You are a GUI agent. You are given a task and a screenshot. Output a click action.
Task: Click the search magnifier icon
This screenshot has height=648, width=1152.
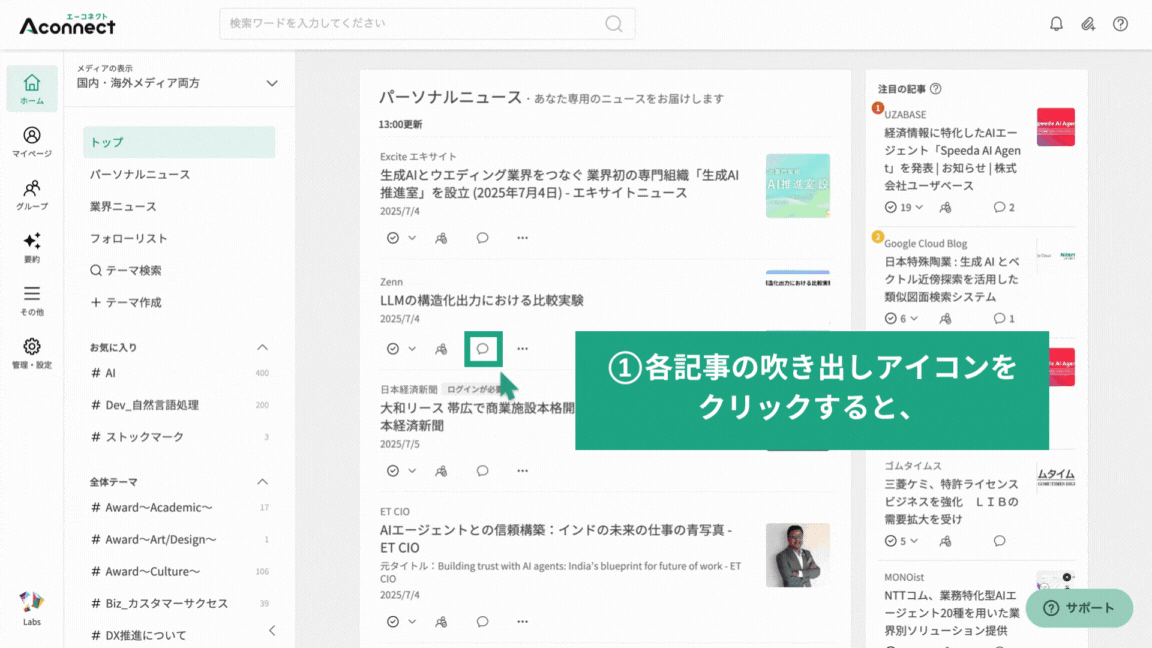pyautogui.click(x=613, y=24)
